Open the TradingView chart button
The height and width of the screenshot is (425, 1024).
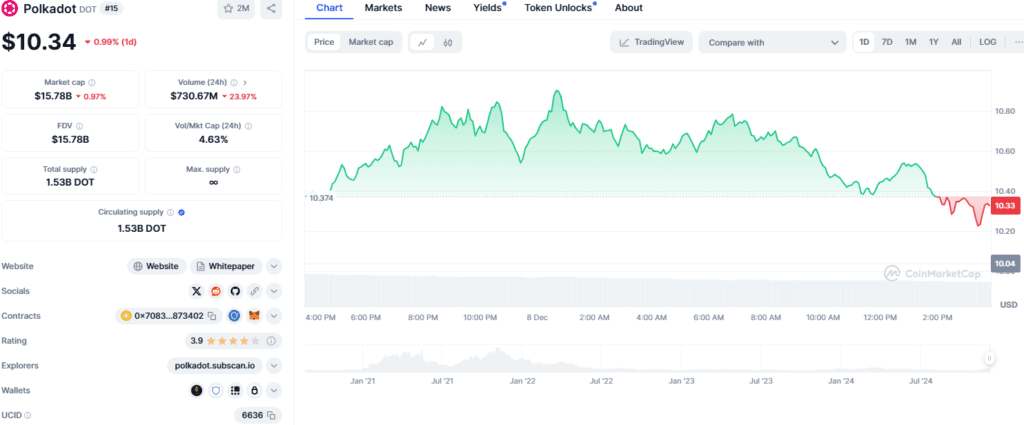(651, 42)
